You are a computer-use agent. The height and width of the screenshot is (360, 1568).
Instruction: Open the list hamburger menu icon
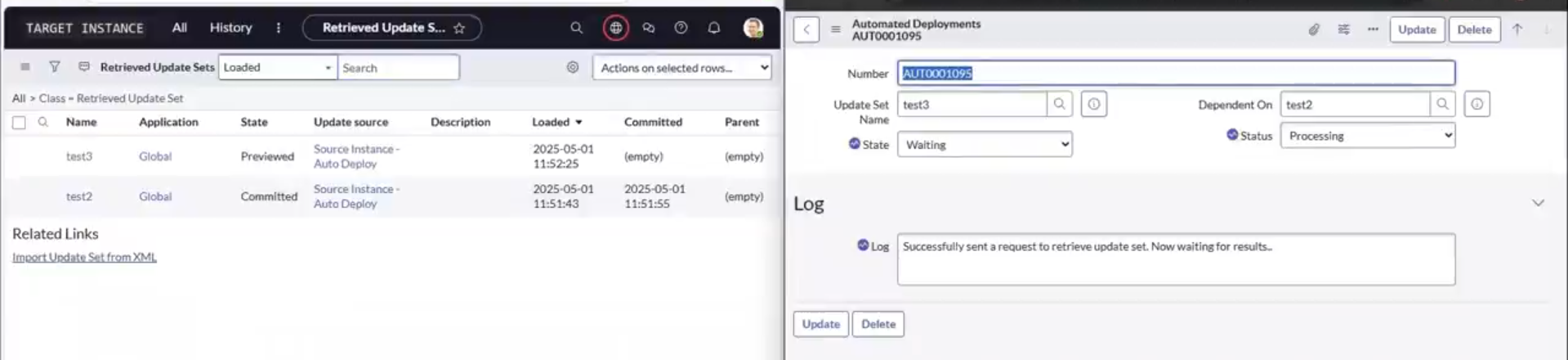point(25,67)
